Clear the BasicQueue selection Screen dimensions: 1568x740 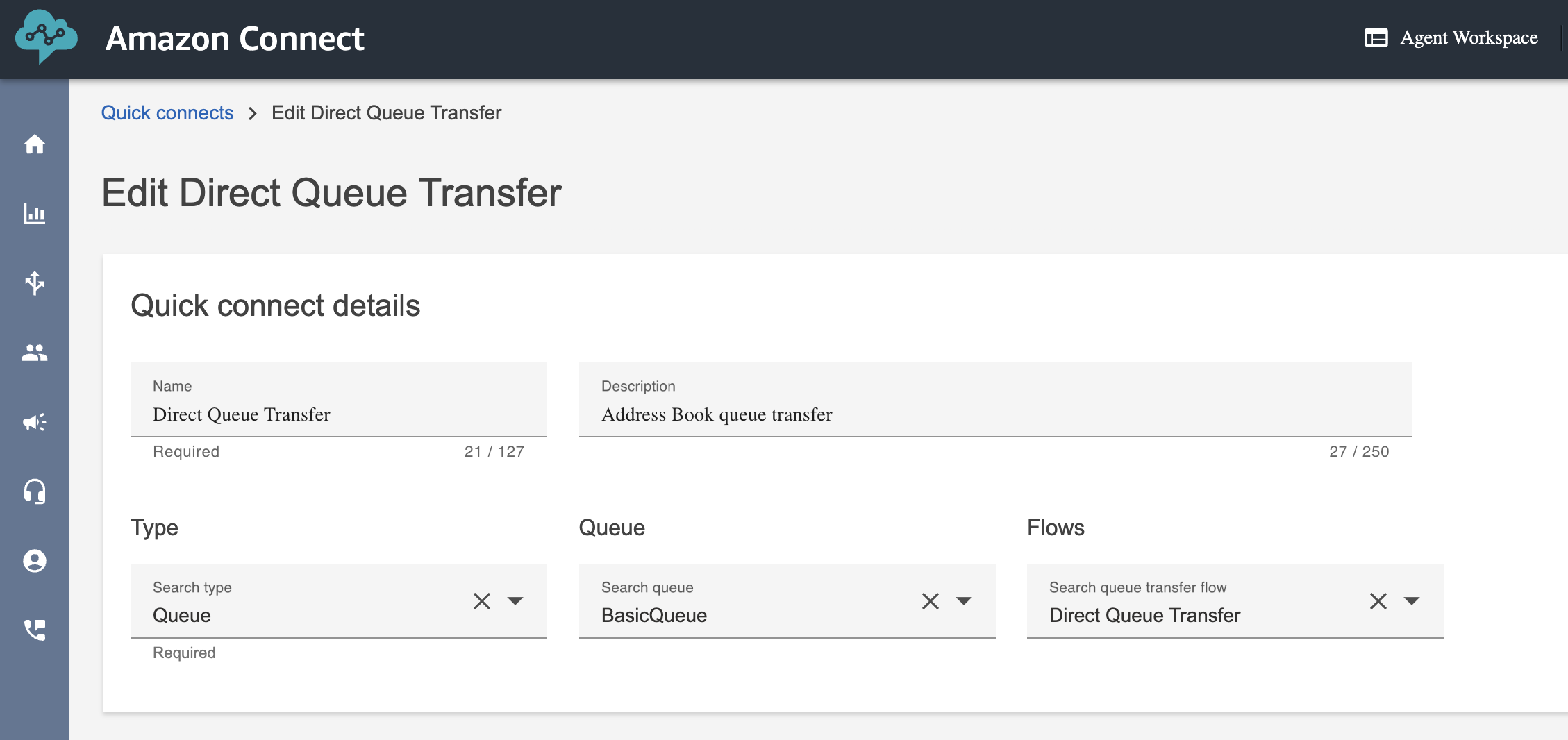[931, 601]
